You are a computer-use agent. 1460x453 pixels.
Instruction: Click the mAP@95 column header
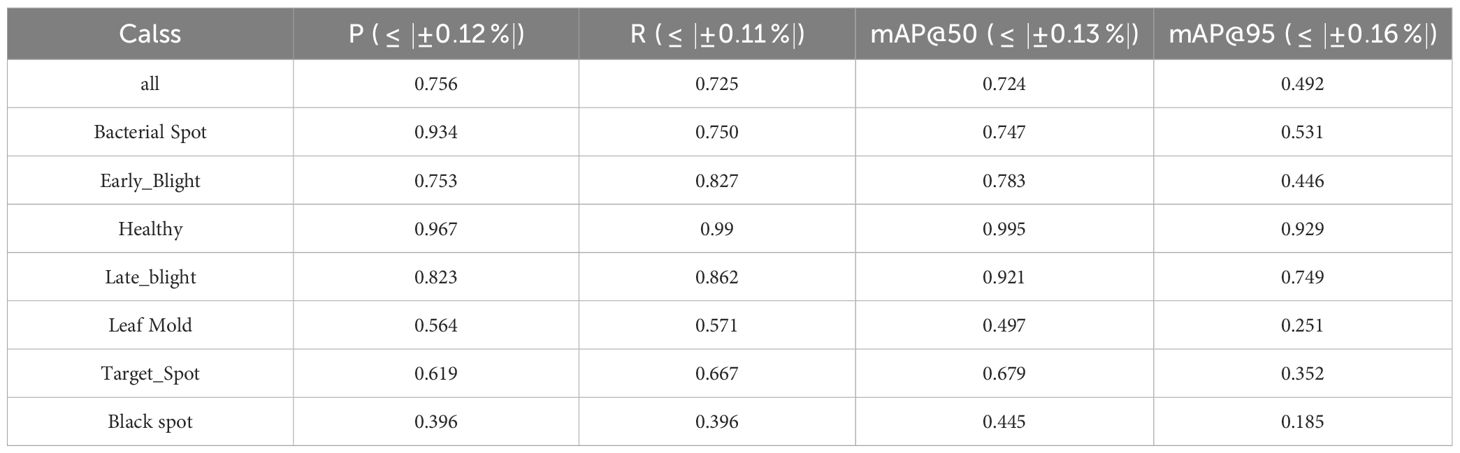point(1302,33)
